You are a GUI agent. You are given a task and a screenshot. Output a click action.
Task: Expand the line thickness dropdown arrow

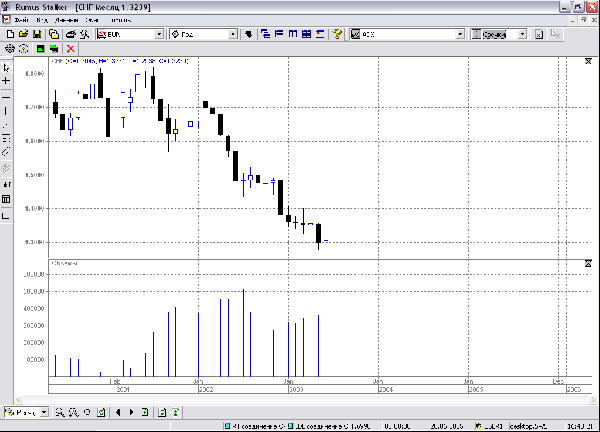coord(523,34)
